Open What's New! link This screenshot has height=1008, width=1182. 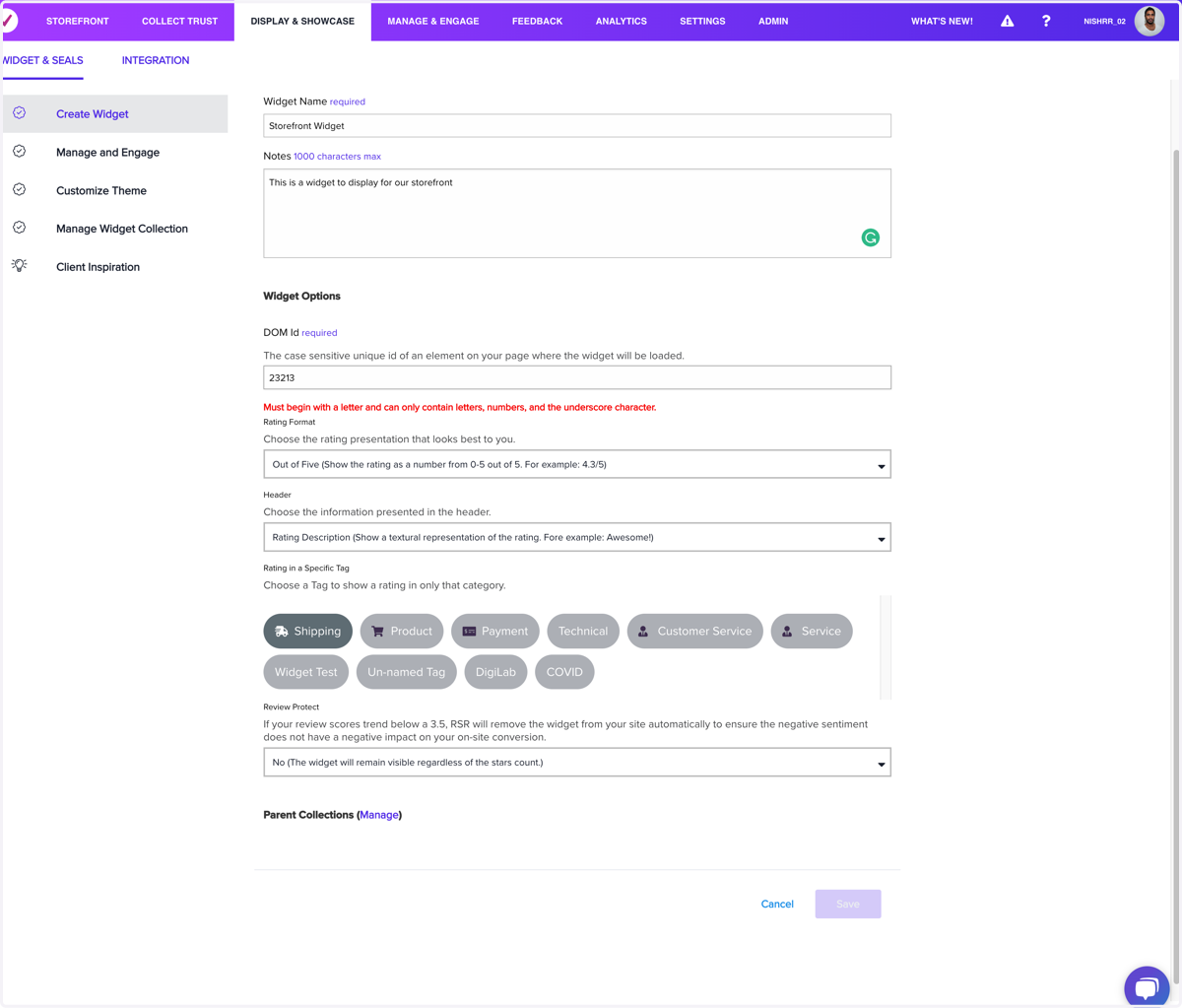tap(942, 21)
